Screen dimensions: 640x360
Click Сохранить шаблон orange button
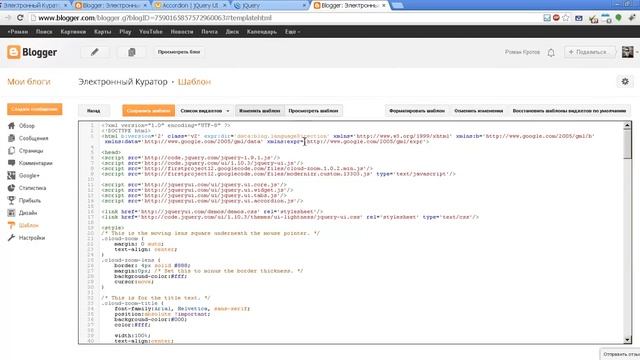pos(149,111)
